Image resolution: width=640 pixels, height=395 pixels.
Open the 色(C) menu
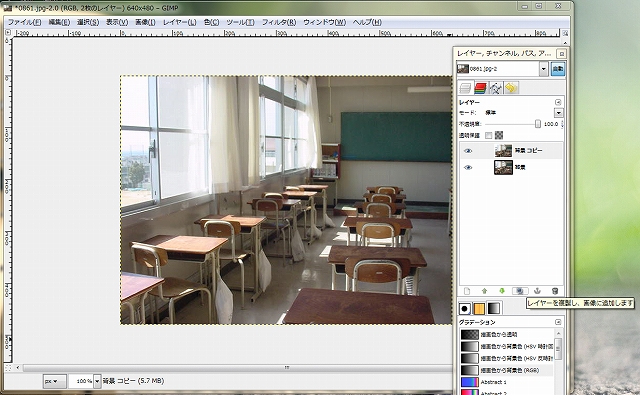(x=211, y=22)
